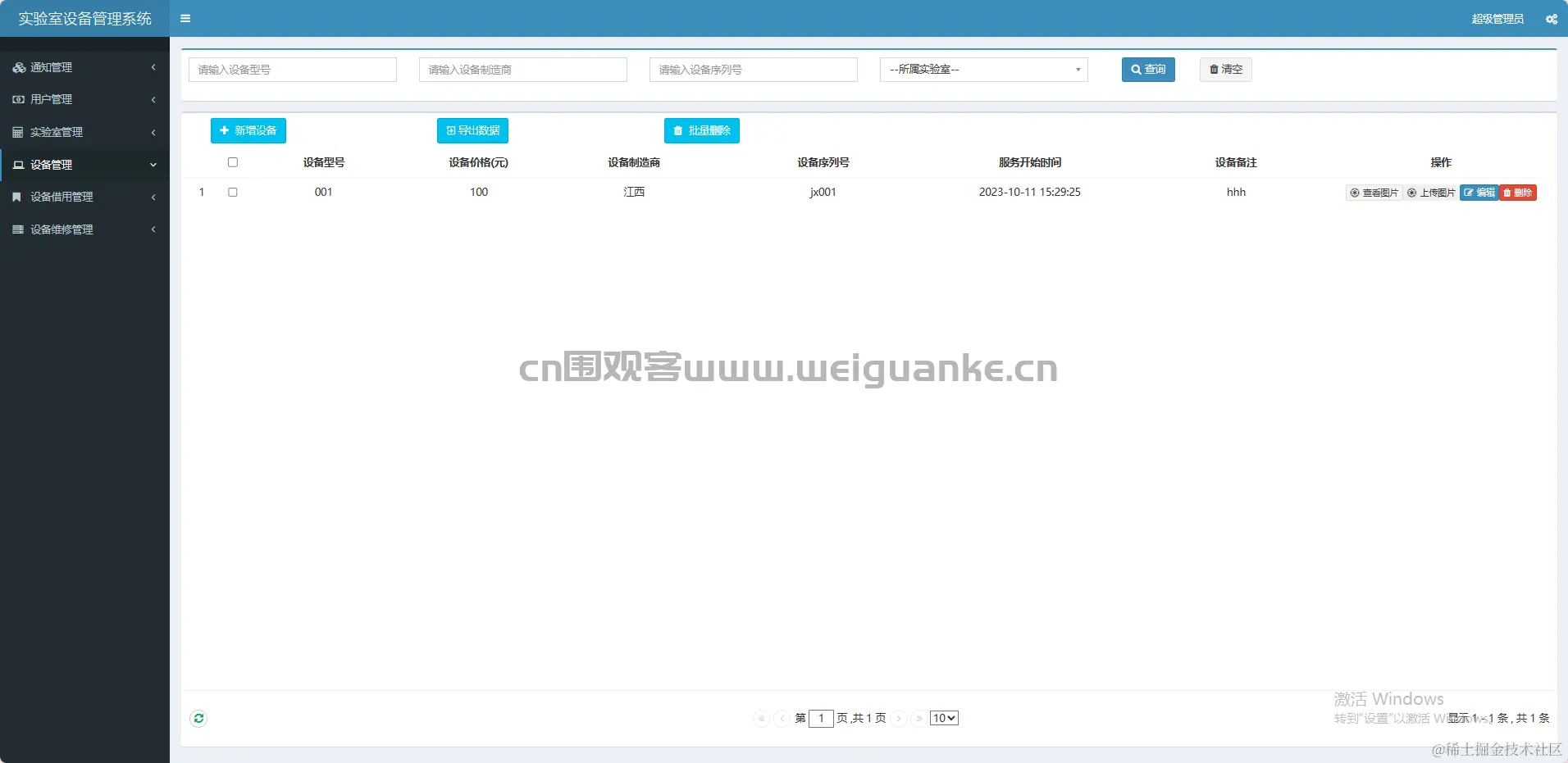The height and width of the screenshot is (763, 1568).
Task: Click the 编辑 edit button for device 001
Action: point(1479,193)
